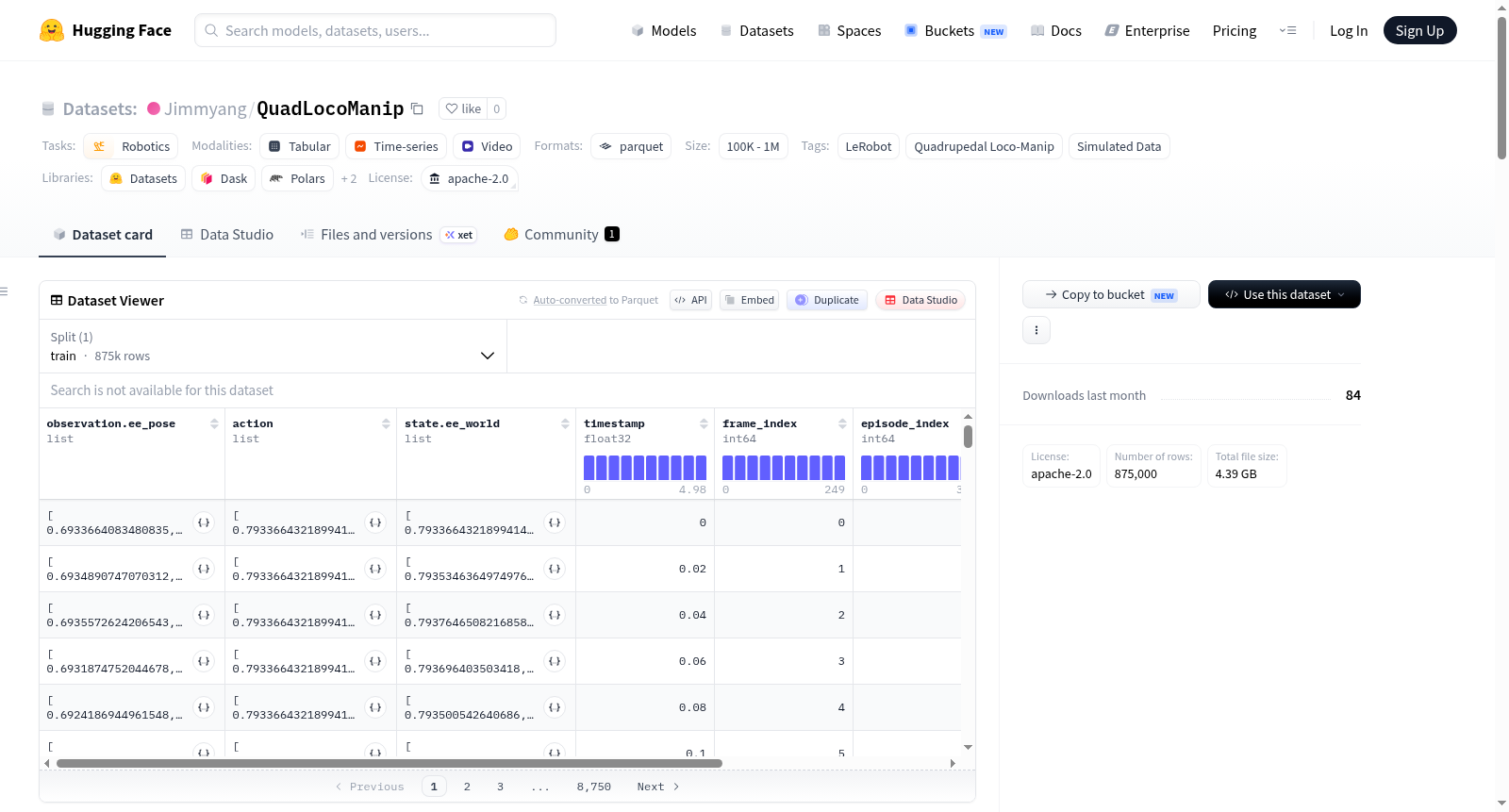Viewport: 1509px width, 812px height.
Task: Sort by frame_index column
Action: coord(842,423)
